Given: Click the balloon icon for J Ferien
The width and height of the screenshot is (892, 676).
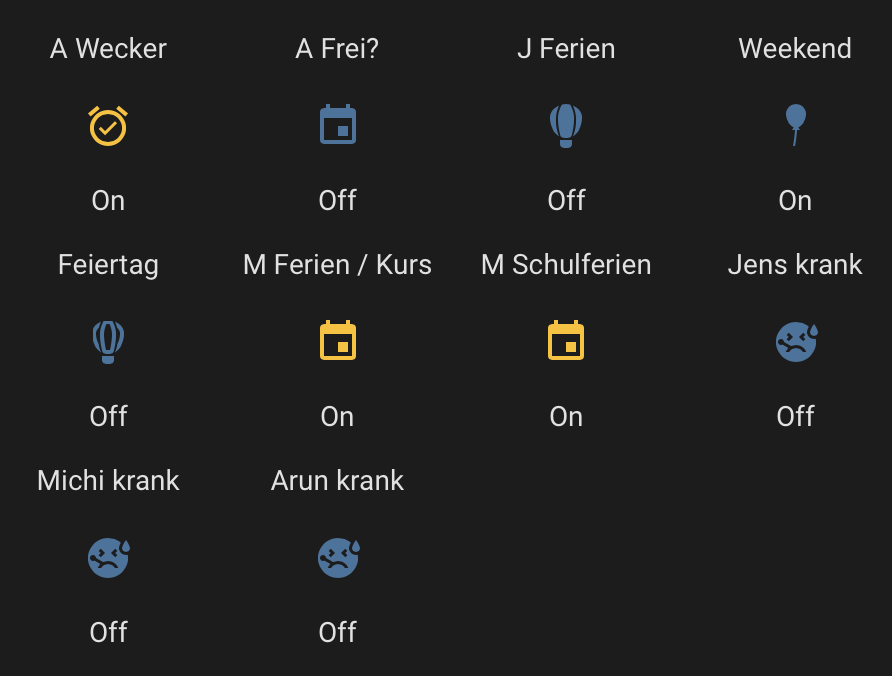Looking at the screenshot, I should 566,125.
